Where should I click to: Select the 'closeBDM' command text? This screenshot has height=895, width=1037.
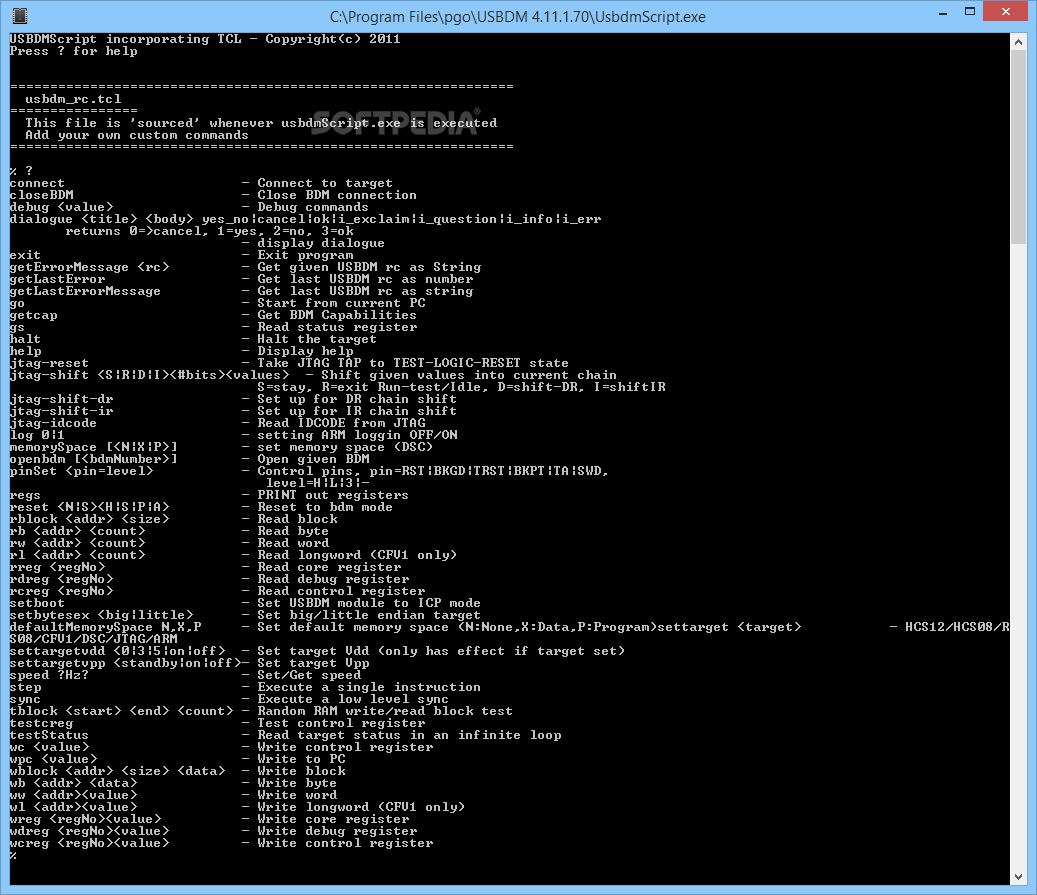click(40, 195)
